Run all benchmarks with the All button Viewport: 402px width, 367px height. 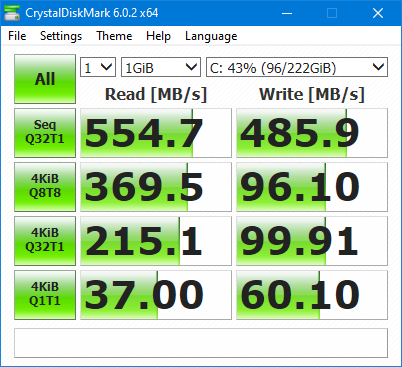45,79
